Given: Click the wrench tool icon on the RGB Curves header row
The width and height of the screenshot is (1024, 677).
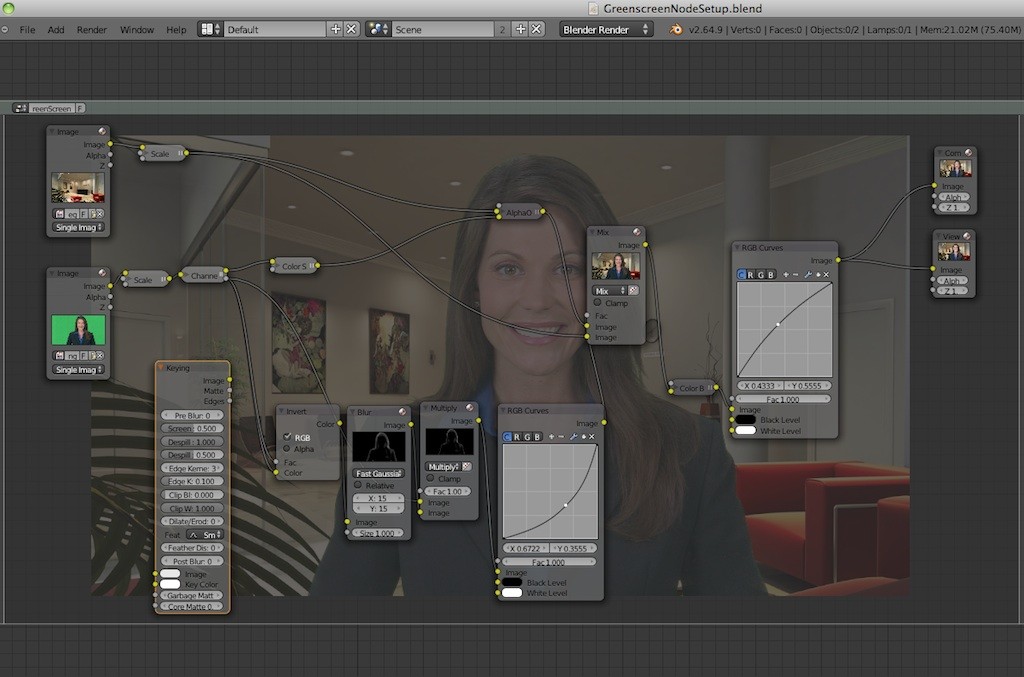Looking at the screenshot, I should tap(808, 276).
